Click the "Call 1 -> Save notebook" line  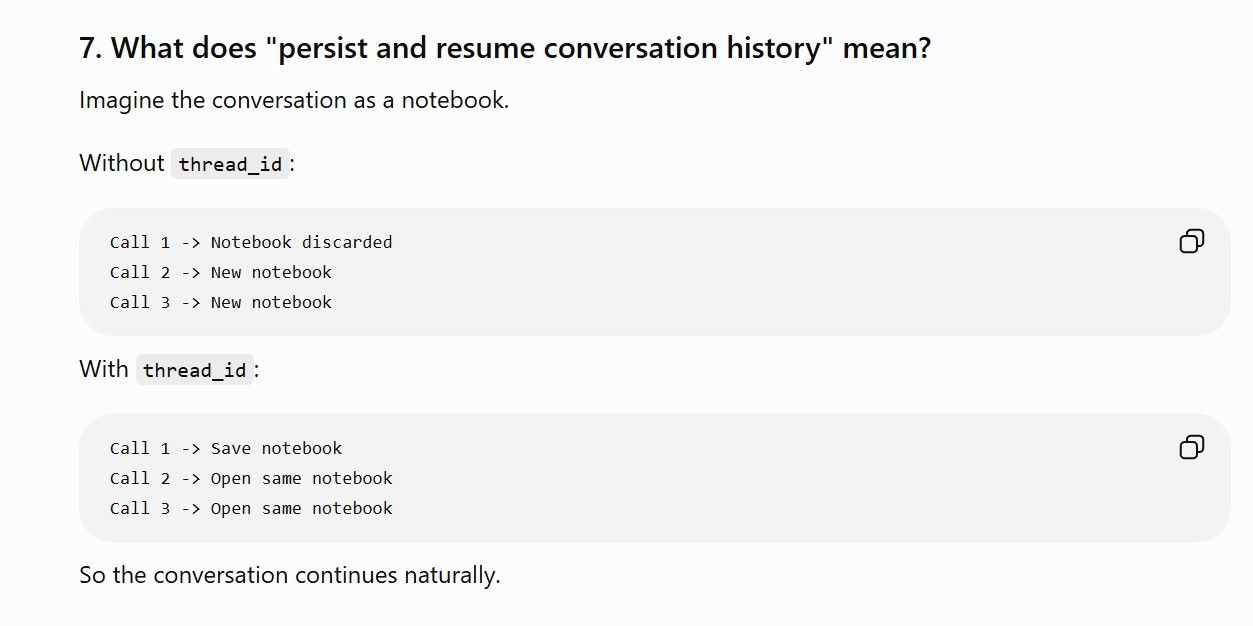click(226, 448)
